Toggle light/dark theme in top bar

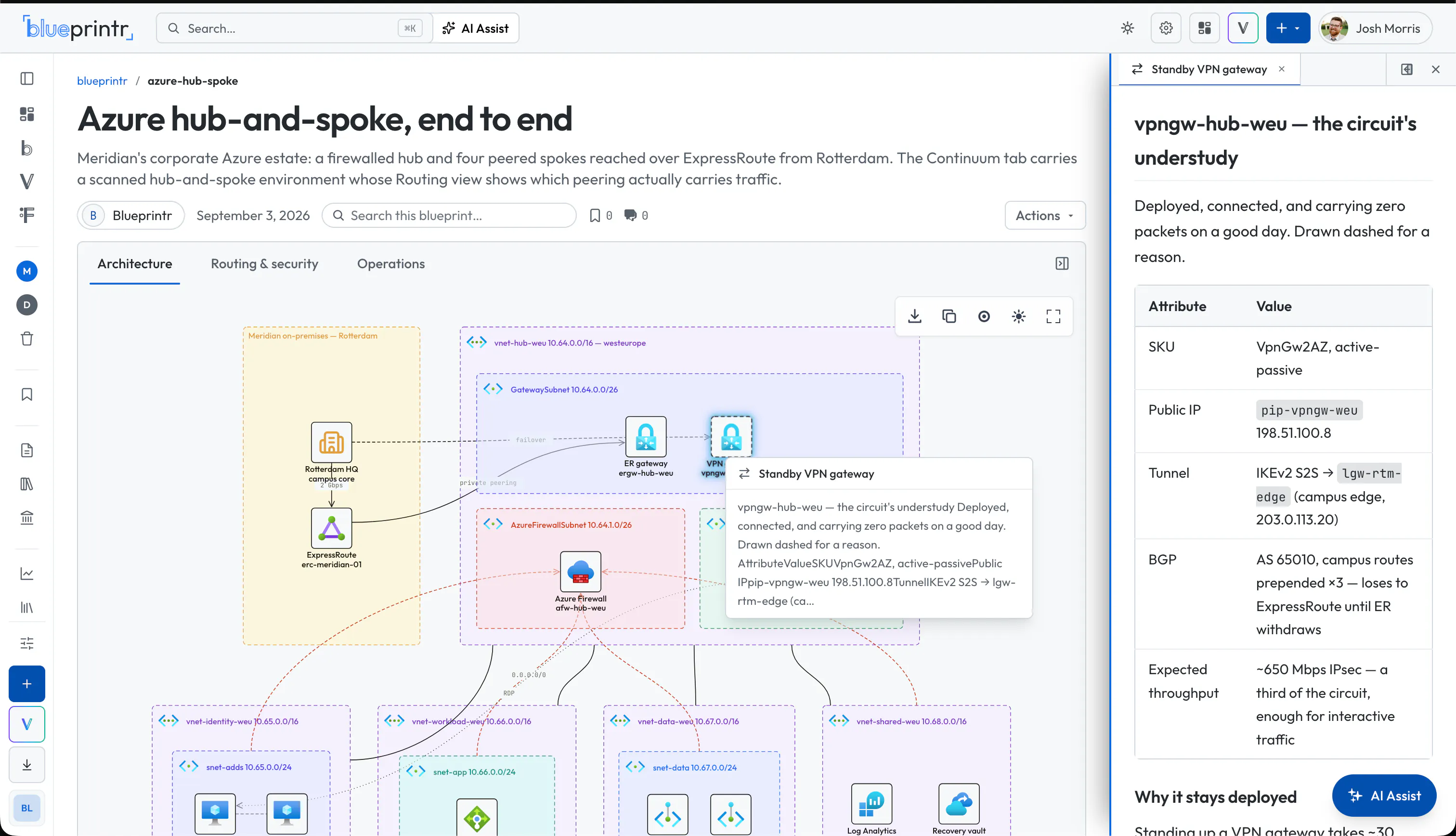click(x=1128, y=28)
